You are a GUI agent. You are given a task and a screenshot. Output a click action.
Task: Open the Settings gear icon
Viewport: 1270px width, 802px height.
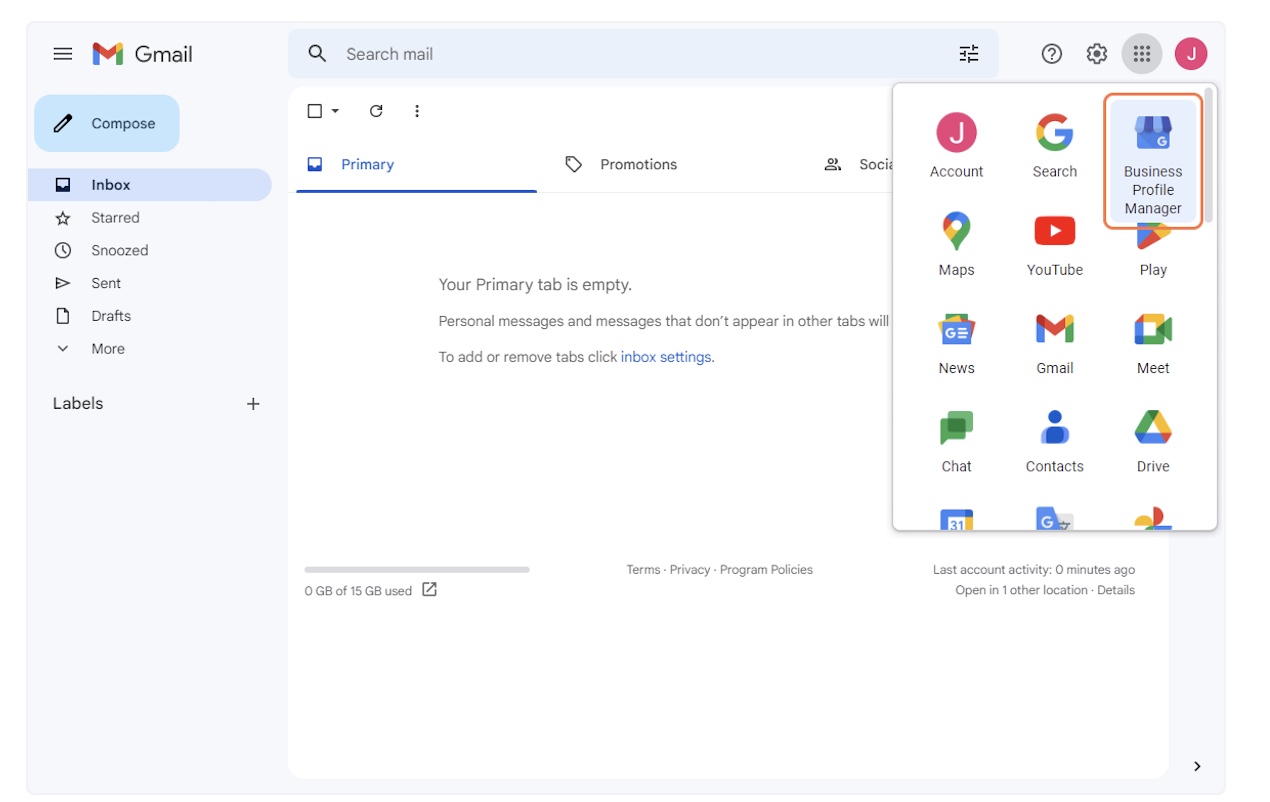click(x=1097, y=54)
